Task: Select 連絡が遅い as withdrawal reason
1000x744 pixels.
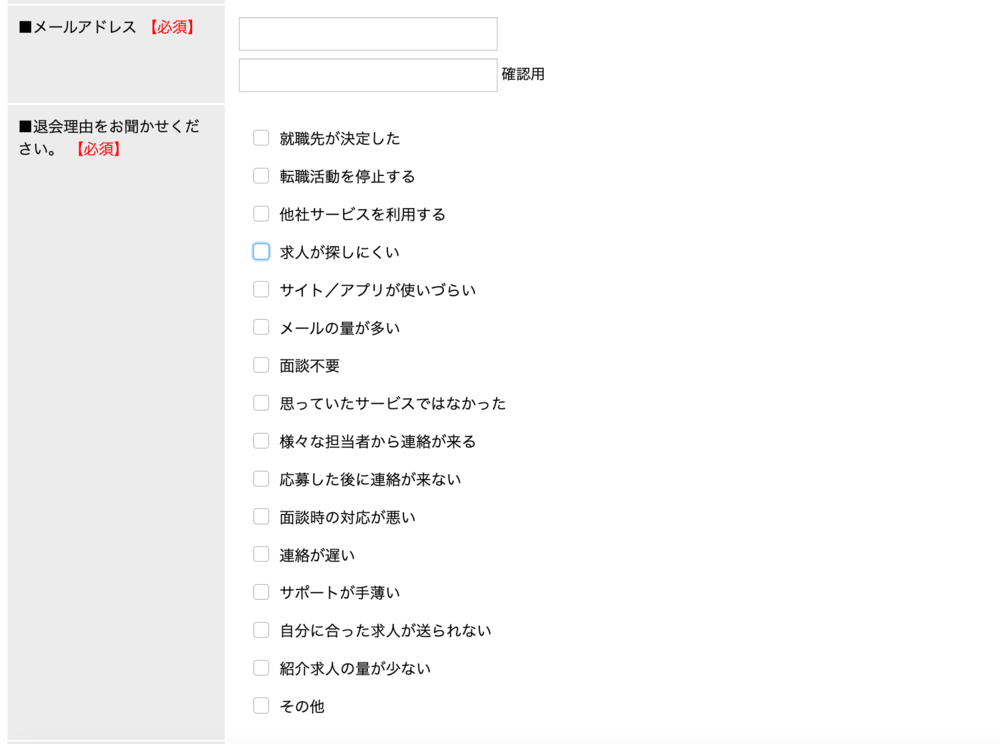Action: pos(261,554)
